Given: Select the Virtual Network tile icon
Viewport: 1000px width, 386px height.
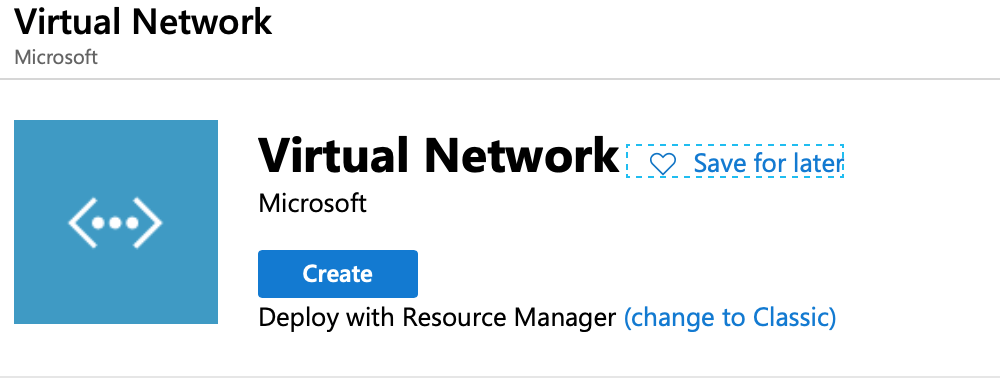Looking at the screenshot, I should coord(116,222).
